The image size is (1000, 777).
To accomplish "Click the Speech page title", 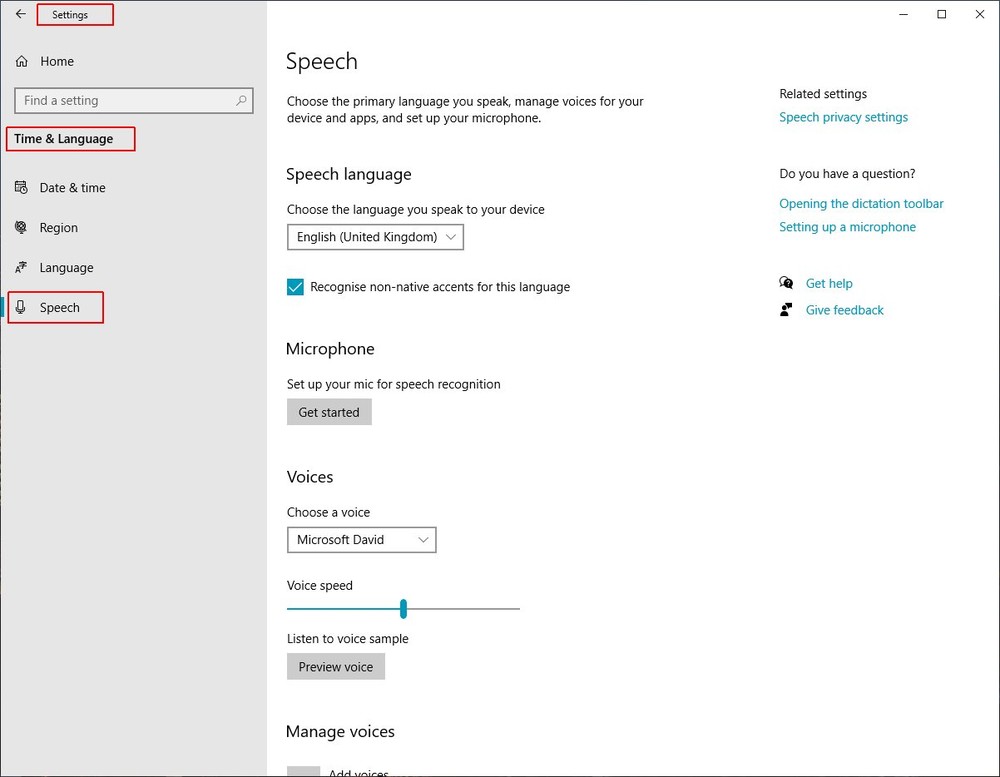I will tap(321, 62).
